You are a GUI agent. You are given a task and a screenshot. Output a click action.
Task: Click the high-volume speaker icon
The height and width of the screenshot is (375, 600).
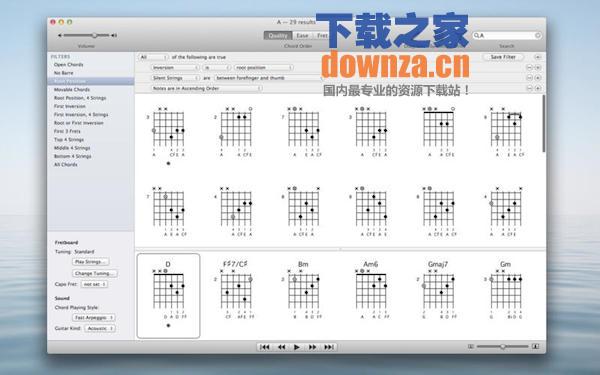114,36
